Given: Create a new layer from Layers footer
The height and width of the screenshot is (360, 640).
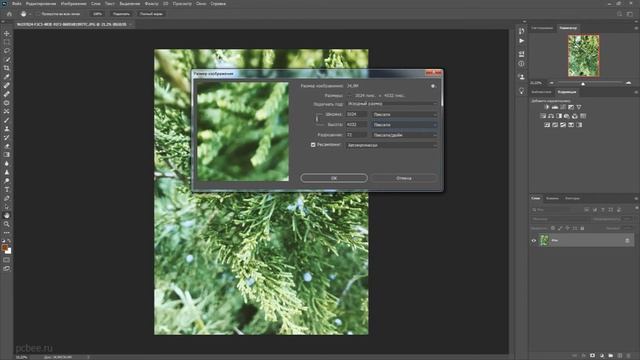Looking at the screenshot, I should [x=620, y=356].
